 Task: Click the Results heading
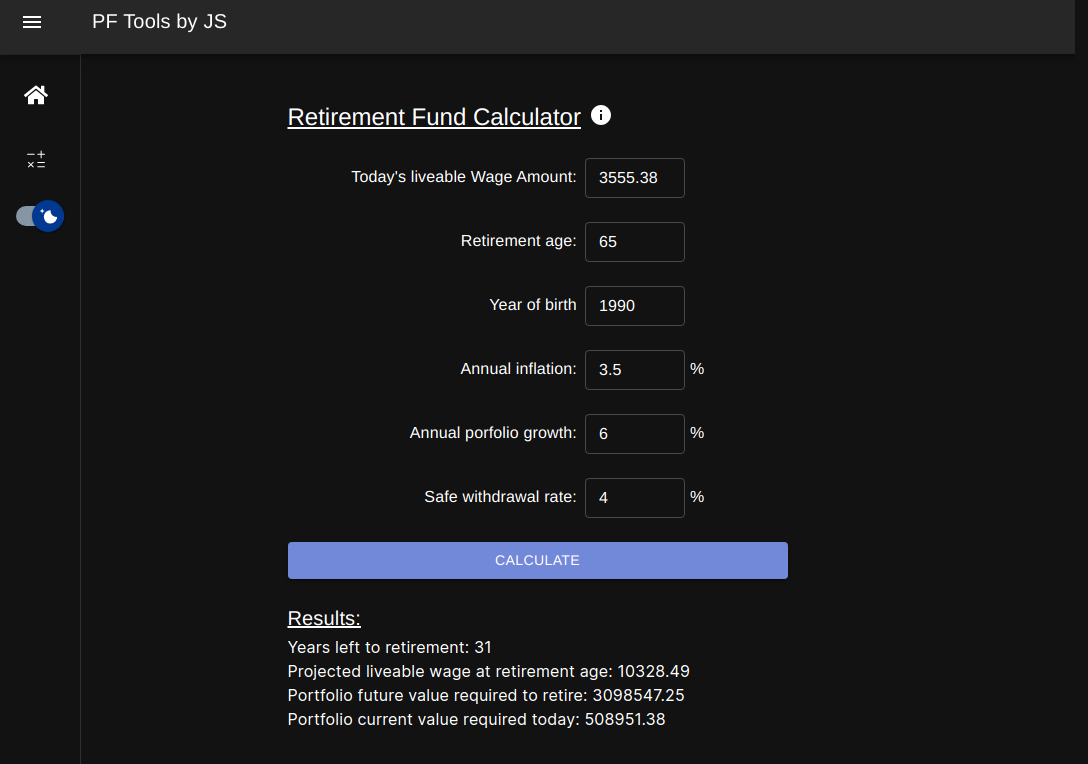pyautogui.click(x=323, y=618)
